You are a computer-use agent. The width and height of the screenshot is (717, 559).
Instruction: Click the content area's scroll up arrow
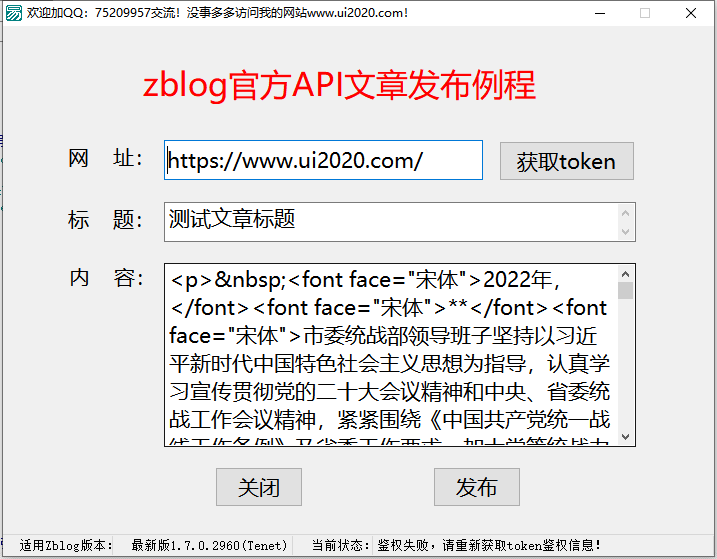pos(626,274)
